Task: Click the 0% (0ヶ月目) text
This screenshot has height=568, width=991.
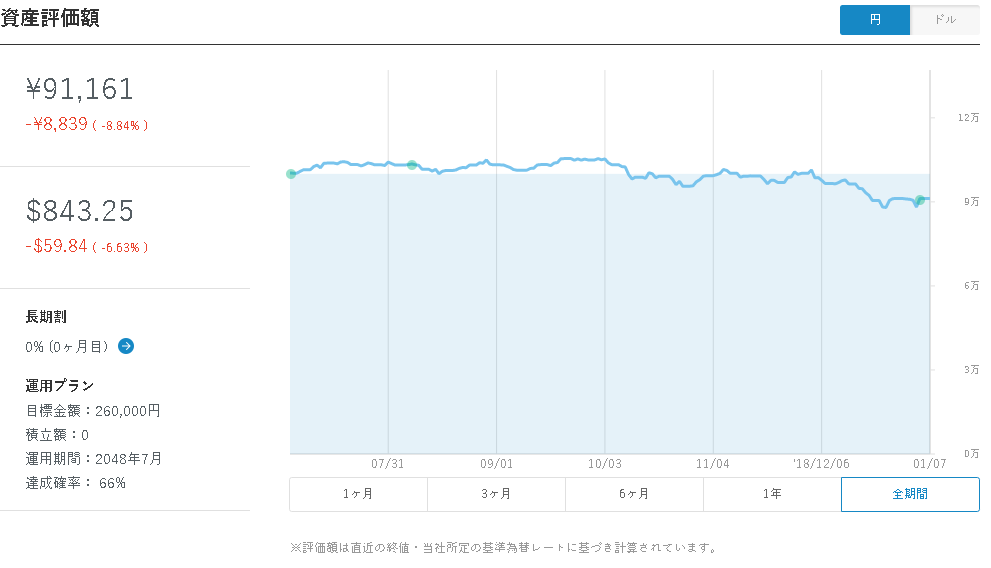Action: click(67, 347)
